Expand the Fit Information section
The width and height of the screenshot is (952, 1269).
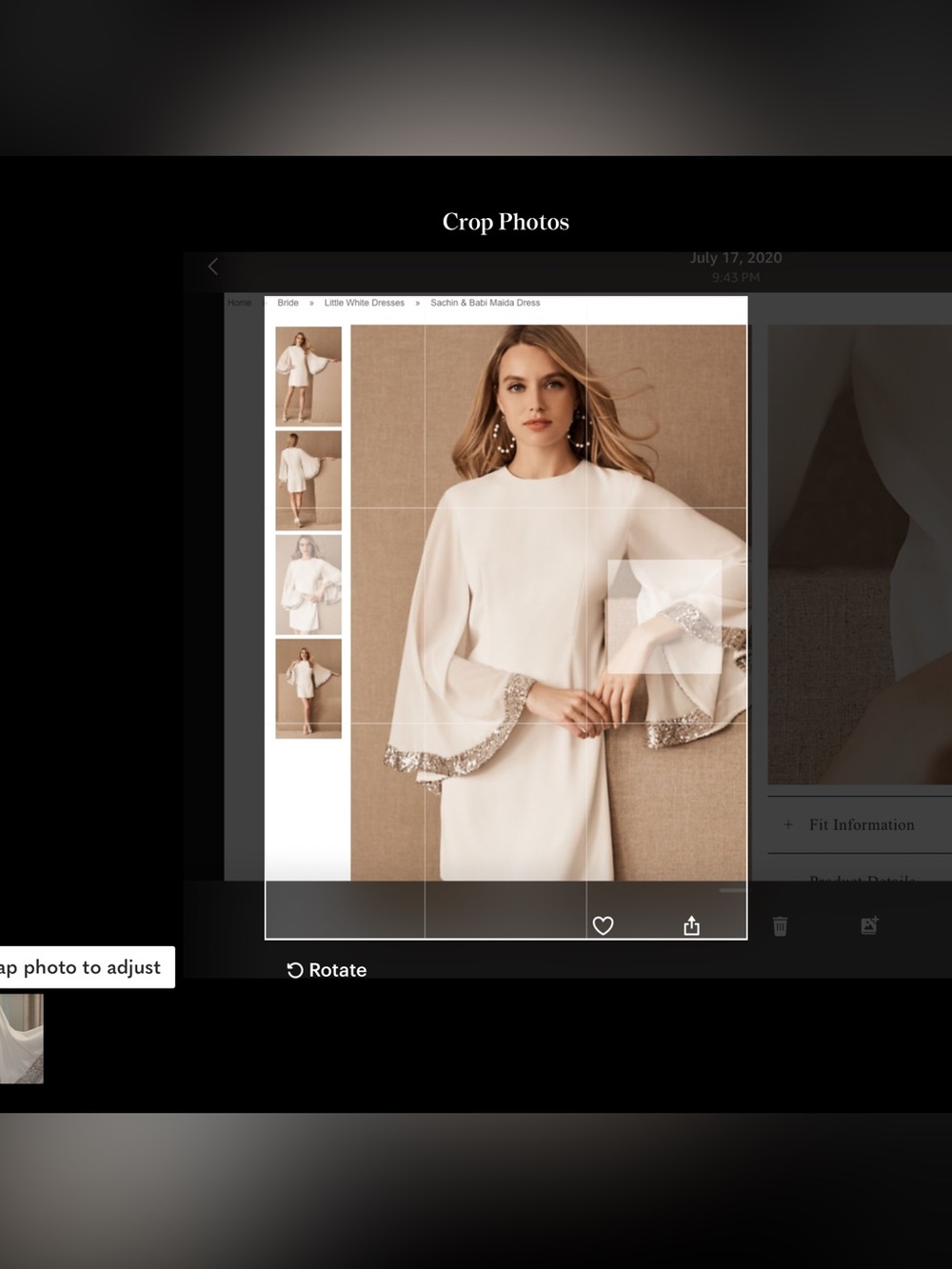coord(860,824)
